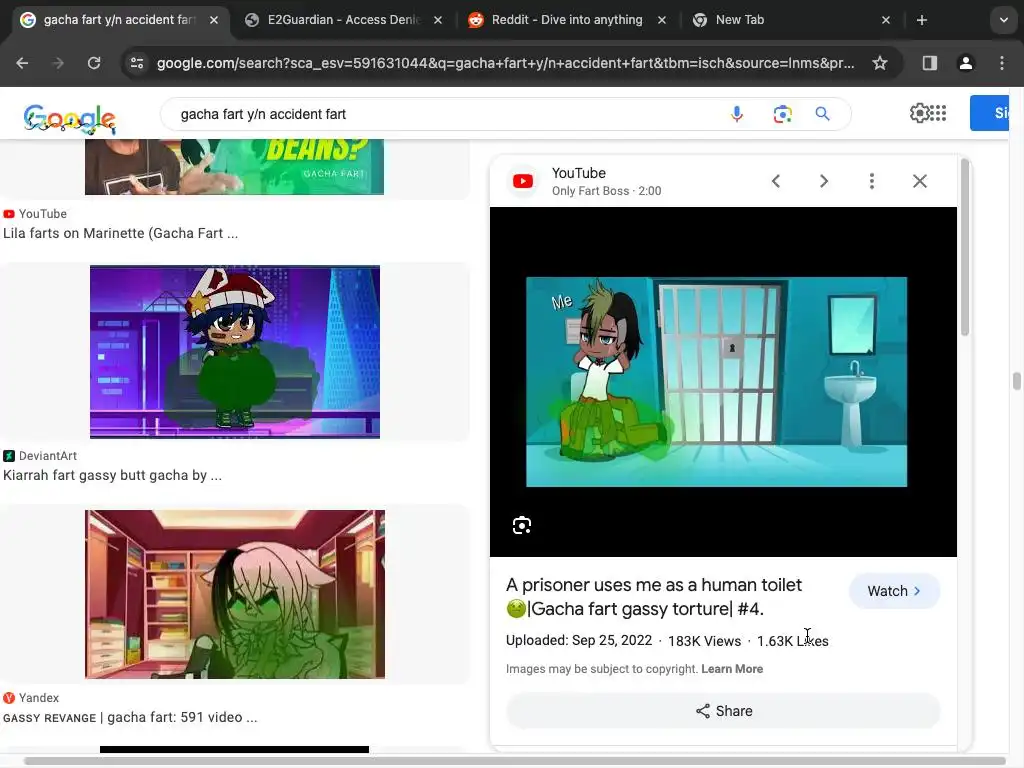Close the gacha fart search tab
Image resolution: width=1024 pixels, height=768 pixels.
(214, 20)
